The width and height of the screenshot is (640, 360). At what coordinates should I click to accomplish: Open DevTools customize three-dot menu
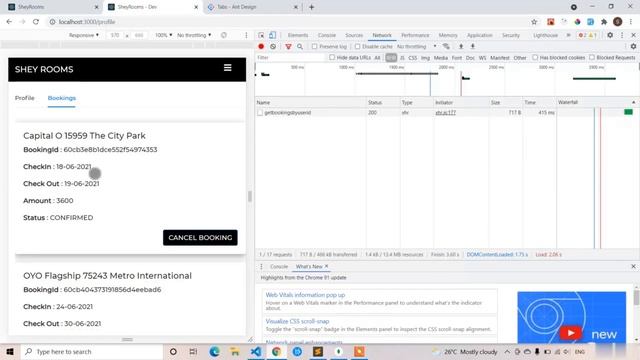click(622, 35)
